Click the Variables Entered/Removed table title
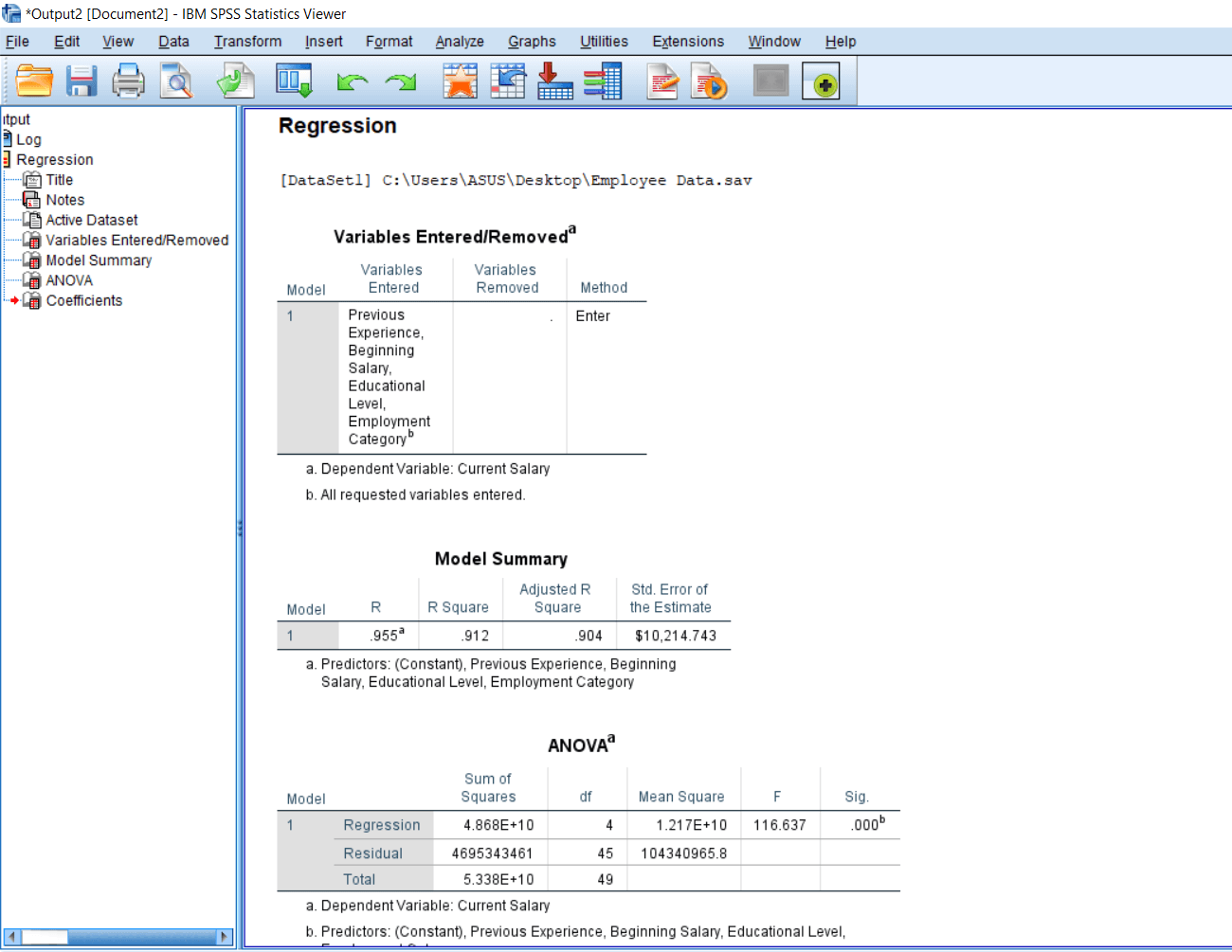Image resolution: width=1232 pixels, height=952 pixels. (x=454, y=236)
